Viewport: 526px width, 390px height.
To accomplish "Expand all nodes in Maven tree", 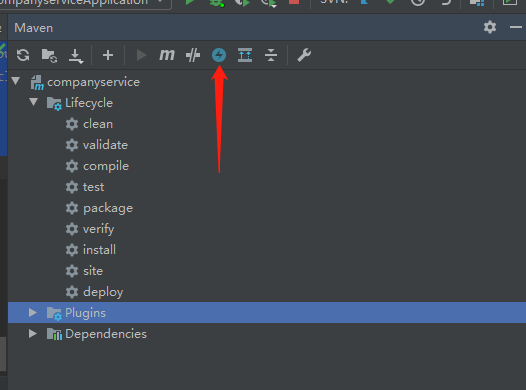I will pyautogui.click(x=245, y=55).
